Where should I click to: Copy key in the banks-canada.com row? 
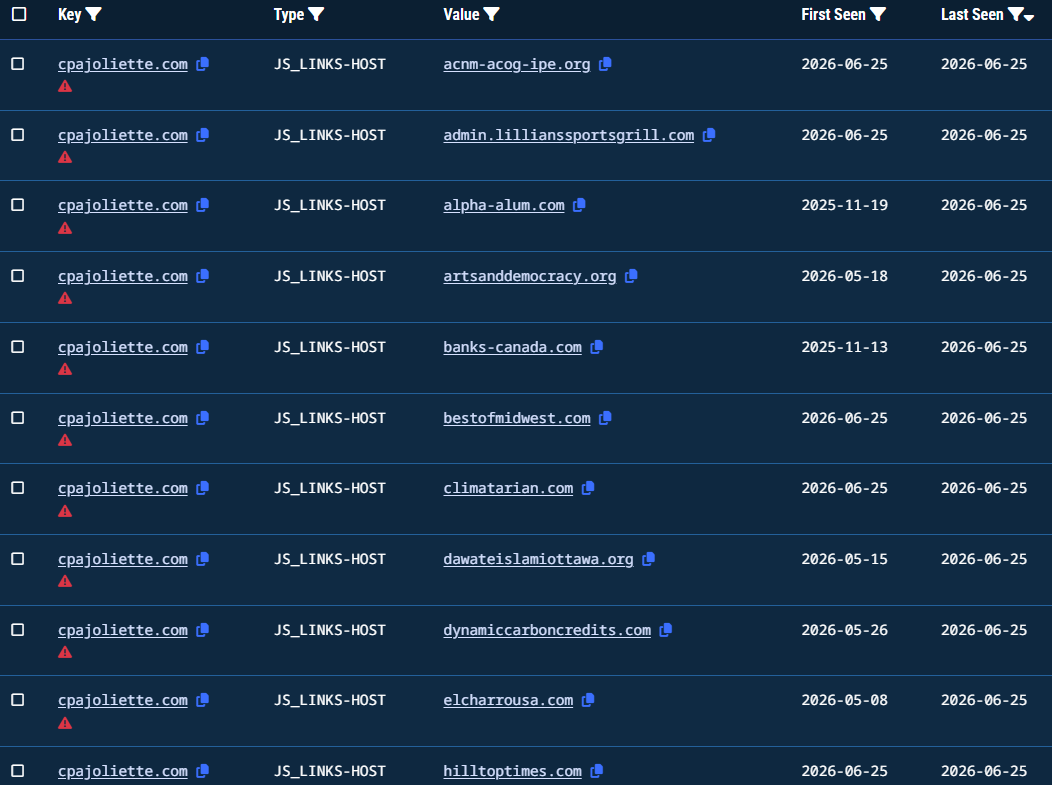tap(203, 347)
